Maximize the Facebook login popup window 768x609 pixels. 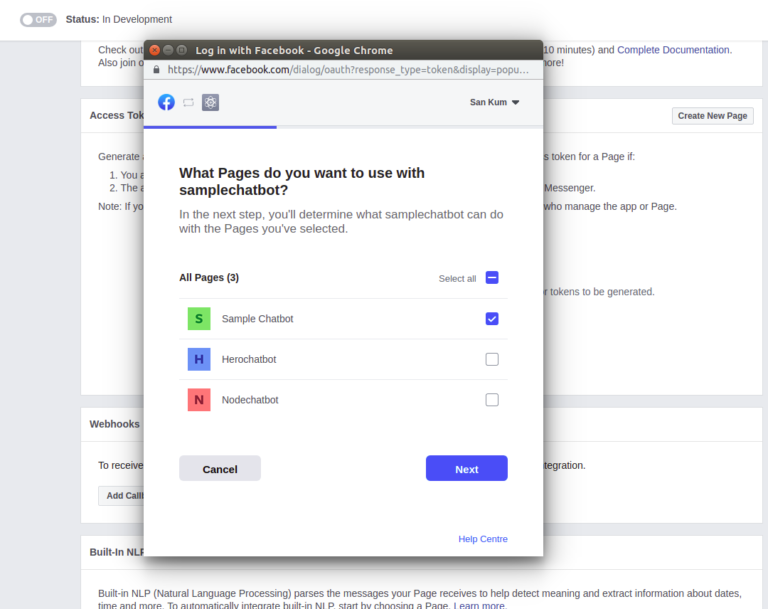click(182, 50)
